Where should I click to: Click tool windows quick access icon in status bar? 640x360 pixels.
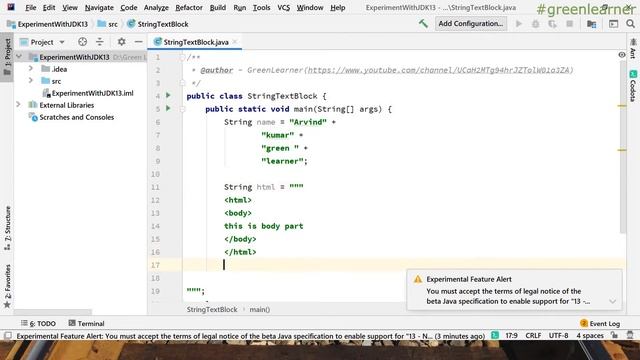click(x=7, y=336)
